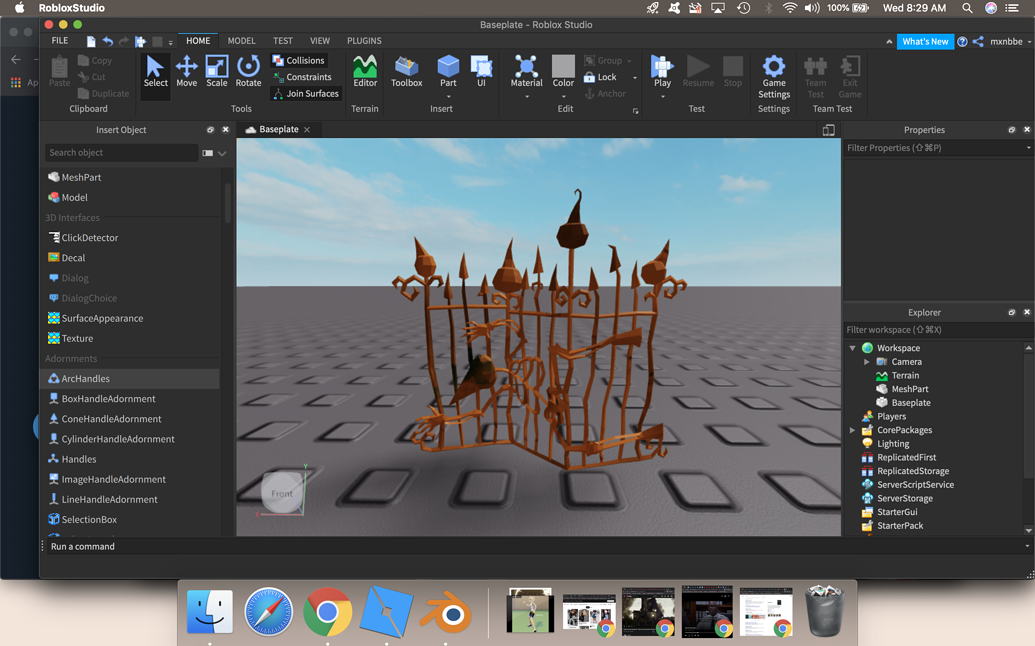
Task: Toggle Collisions option
Action: coord(299,60)
